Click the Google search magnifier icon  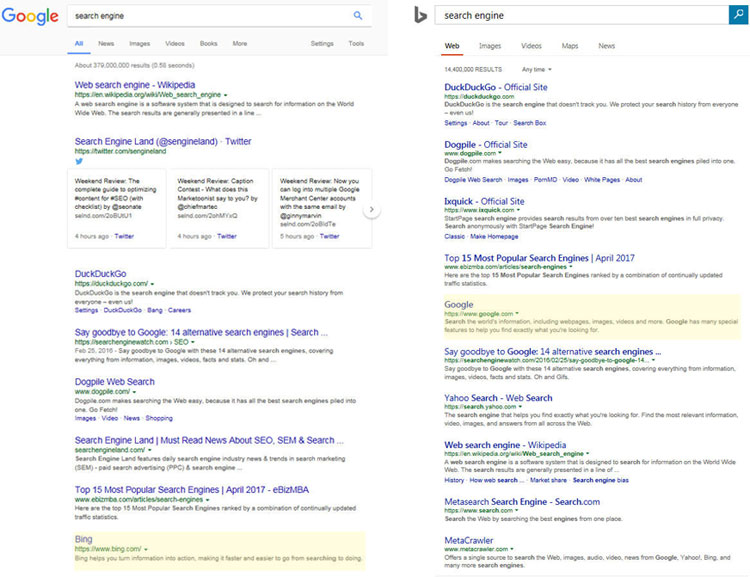358,15
